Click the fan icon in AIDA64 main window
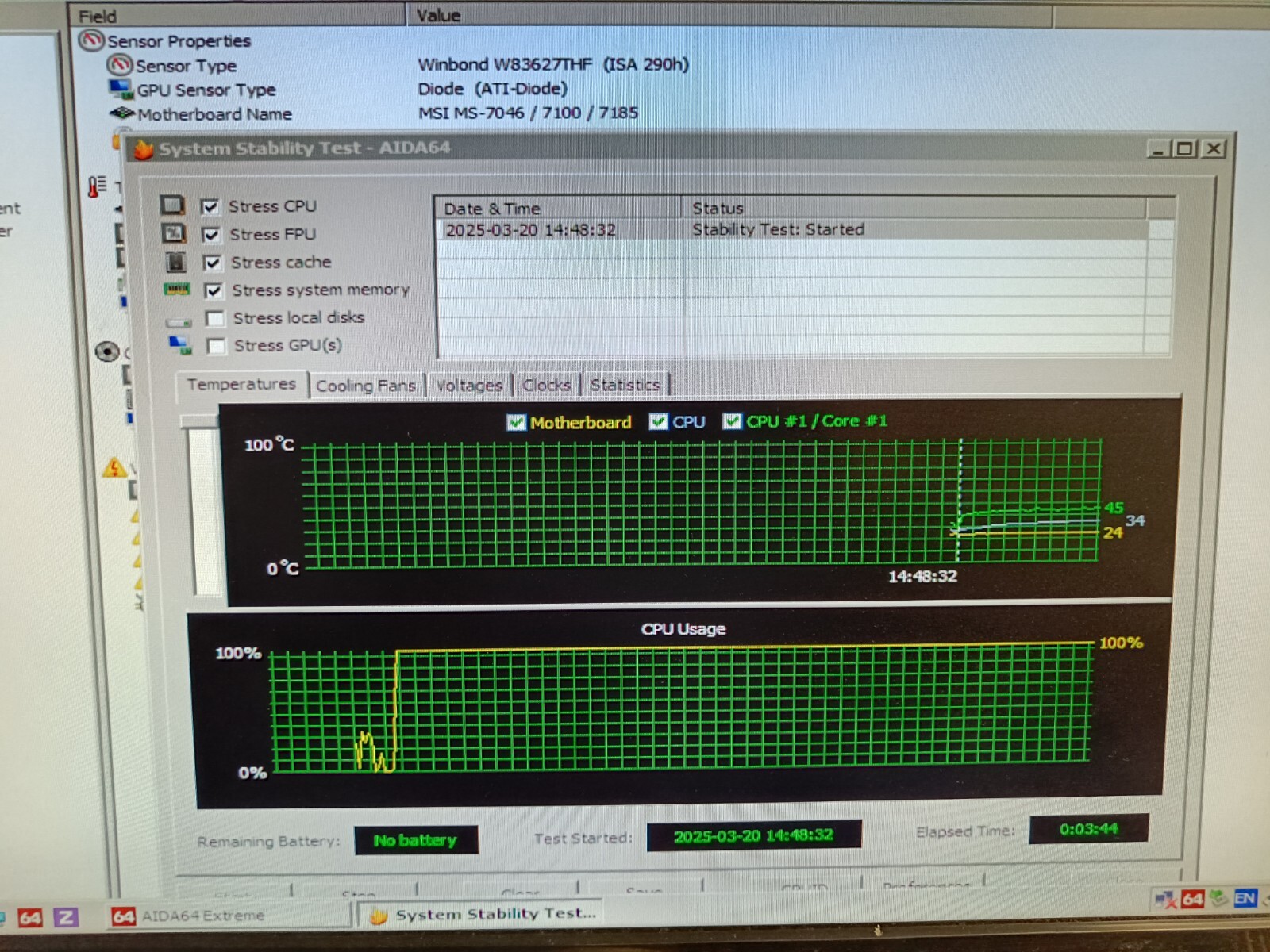 click(x=107, y=351)
